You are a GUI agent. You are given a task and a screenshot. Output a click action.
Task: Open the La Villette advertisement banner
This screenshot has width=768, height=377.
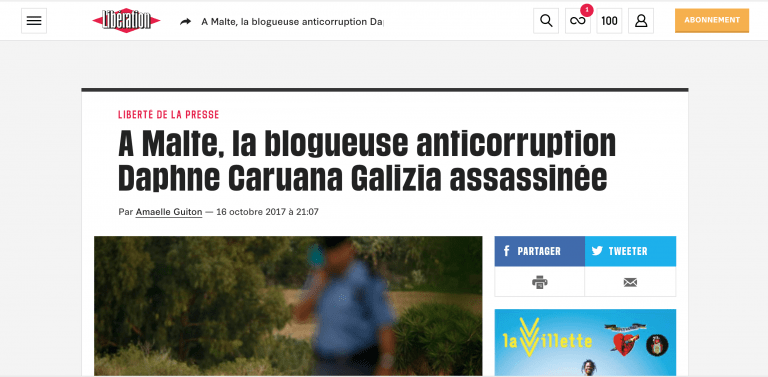pyautogui.click(x=585, y=342)
